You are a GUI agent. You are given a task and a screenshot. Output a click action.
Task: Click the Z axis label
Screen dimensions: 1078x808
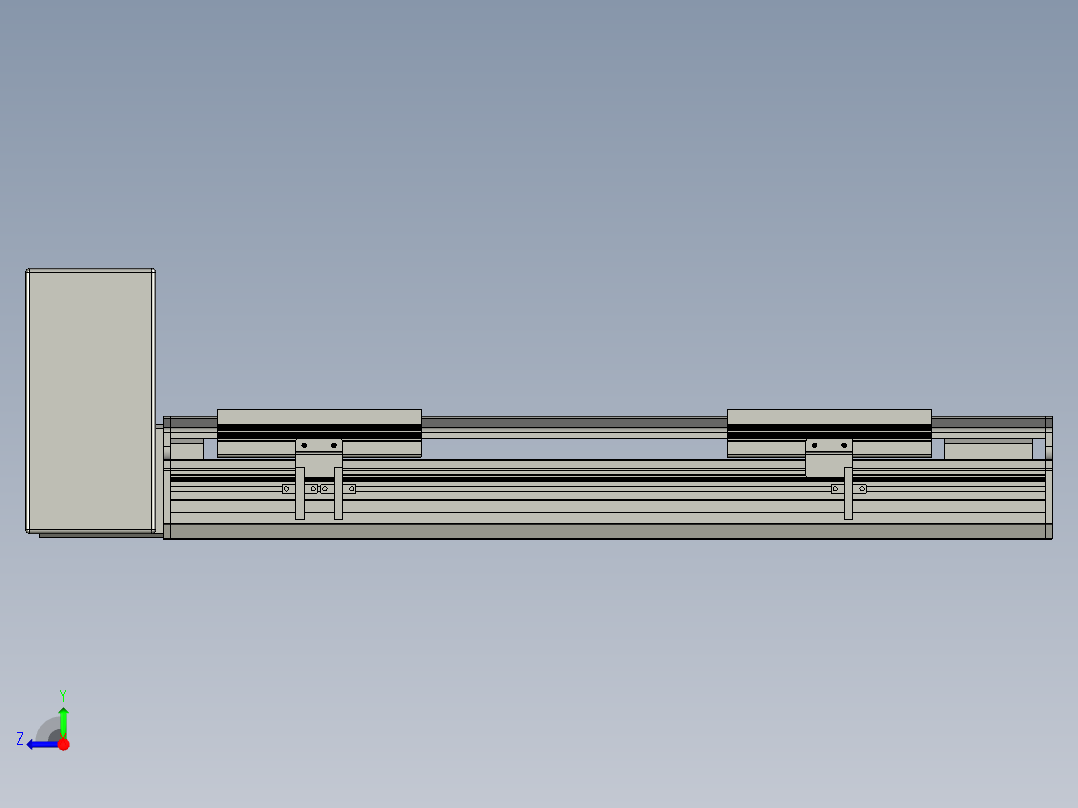click(x=19, y=738)
